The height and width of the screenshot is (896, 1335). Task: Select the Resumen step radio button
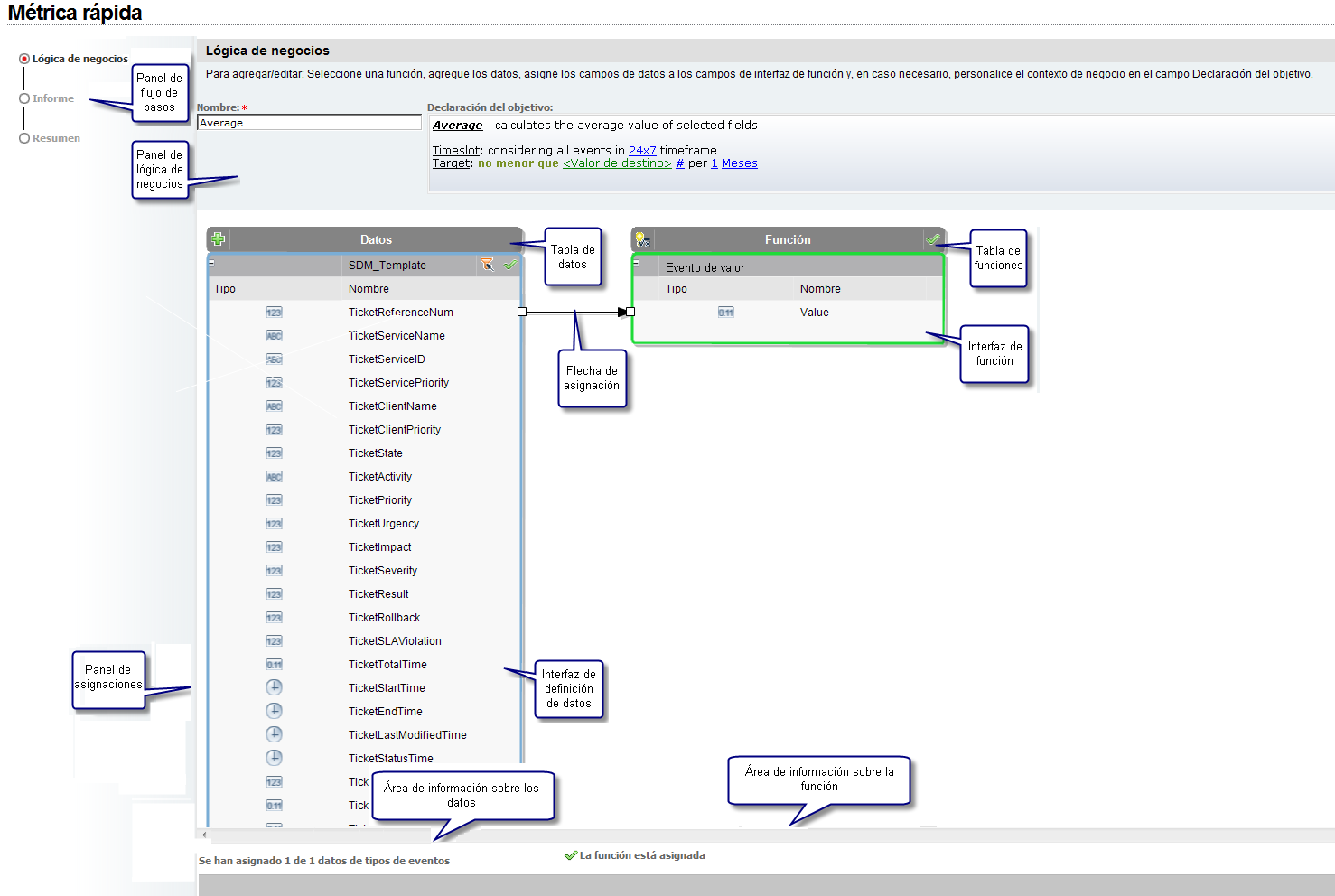[24, 138]
